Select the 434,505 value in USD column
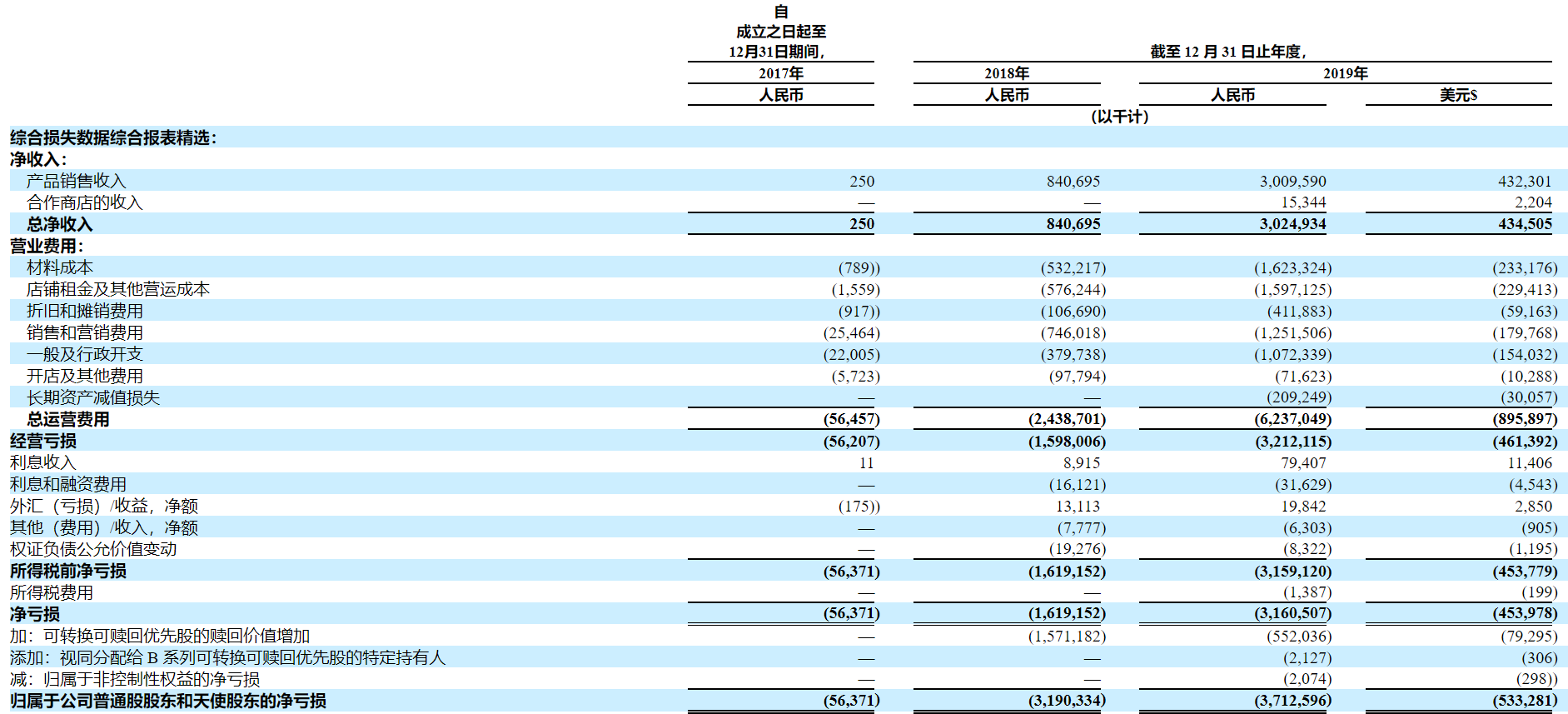The width and height of the screenshot is (1568, 714). pyautogui.click(x=1525, y=224)
